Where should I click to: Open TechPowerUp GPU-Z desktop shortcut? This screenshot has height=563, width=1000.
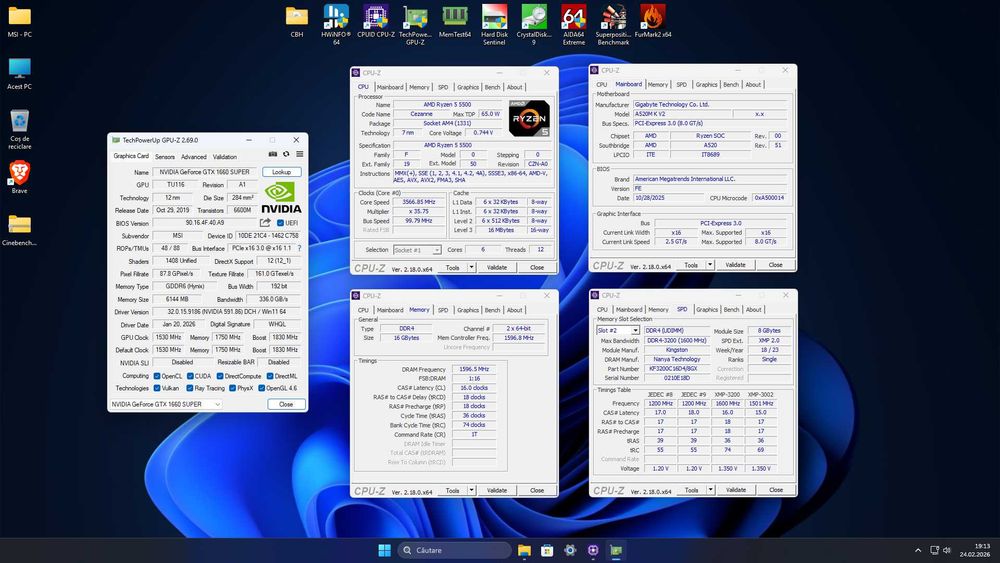pyautogui.click(x=415, y=24)
